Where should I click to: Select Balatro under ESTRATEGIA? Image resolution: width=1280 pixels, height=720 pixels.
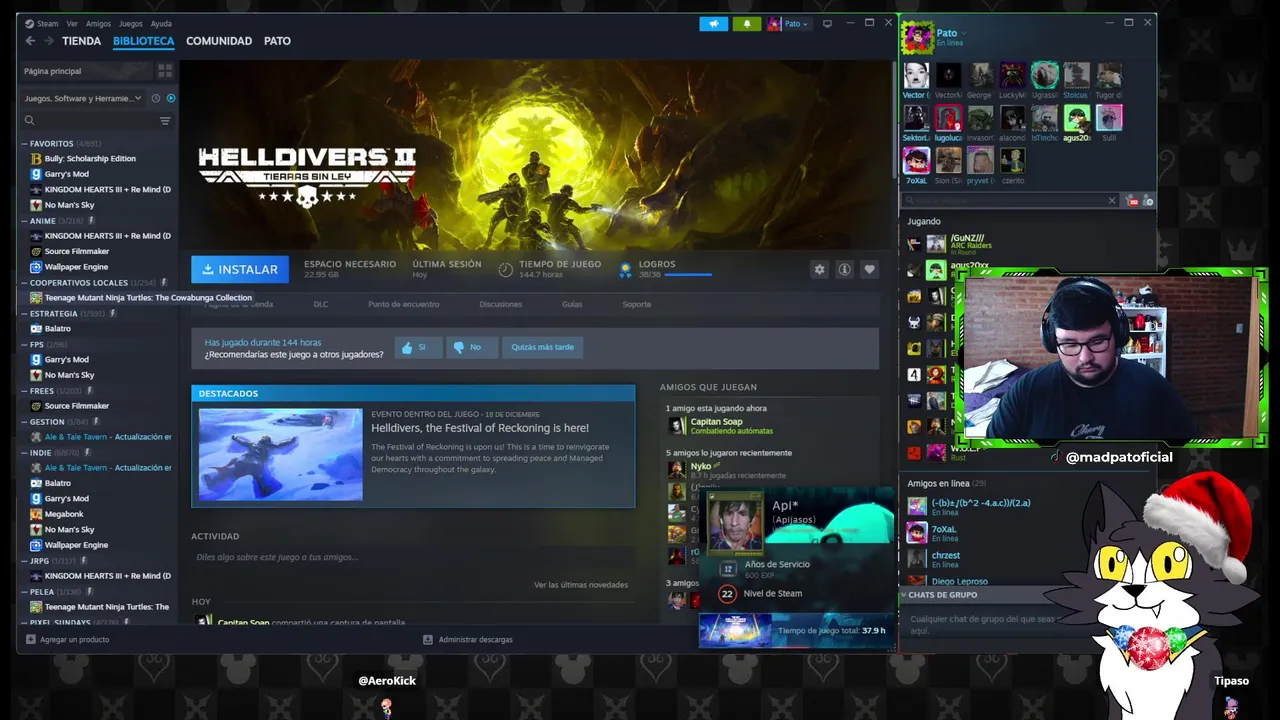click(57, 329)
